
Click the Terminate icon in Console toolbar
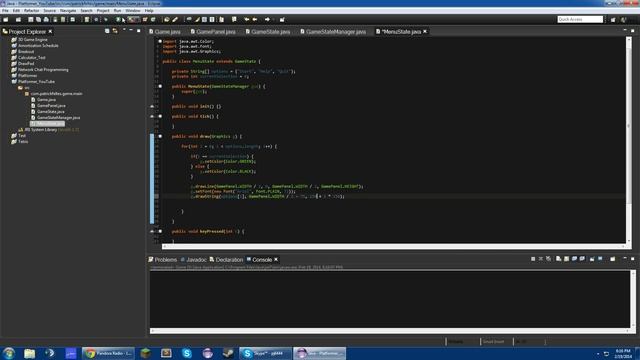pos(533,259)
